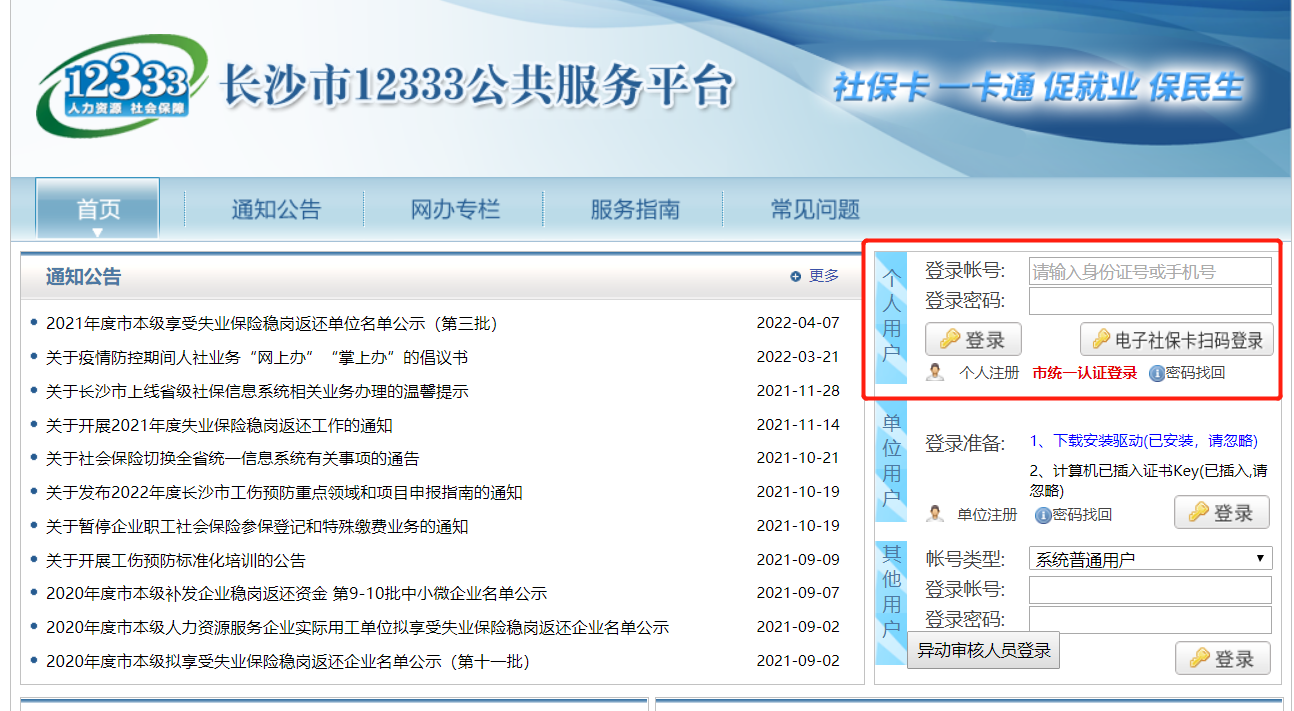The image size is (1294, 711).
Task: Click info icon beside personal 密码找回
Action: [x=1156, y=373]
